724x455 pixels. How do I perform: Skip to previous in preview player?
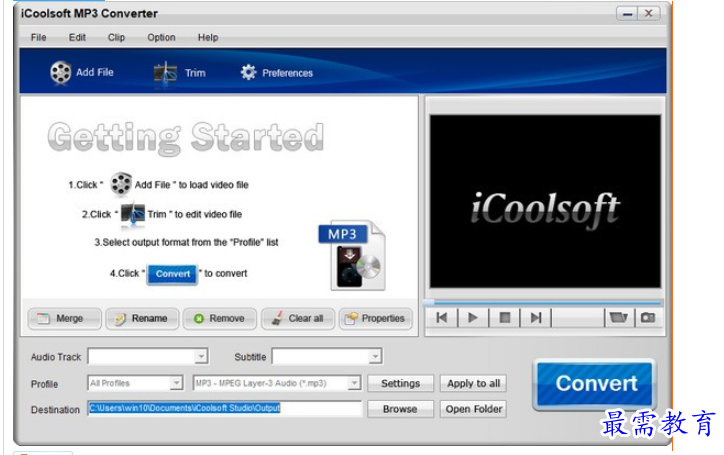[442, 318]
